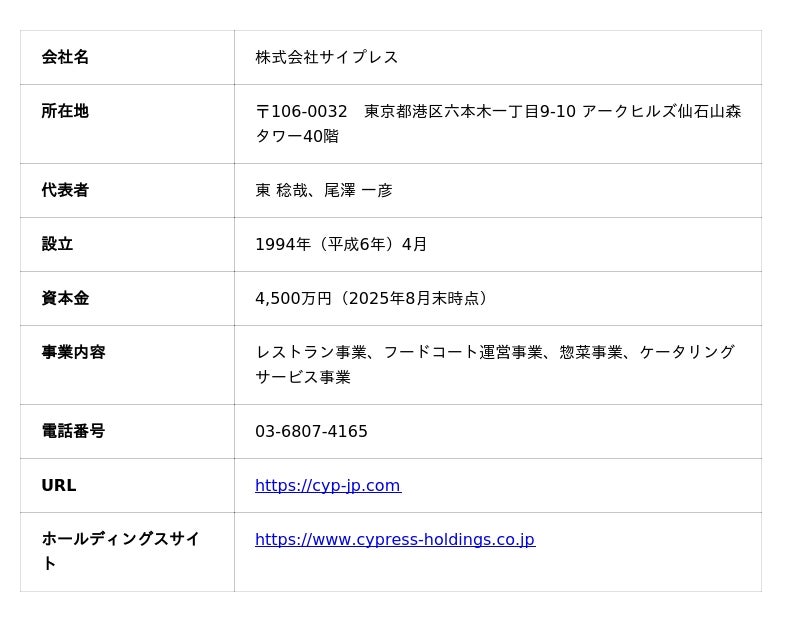Click the 設立 row label

(x=57, y=244)
